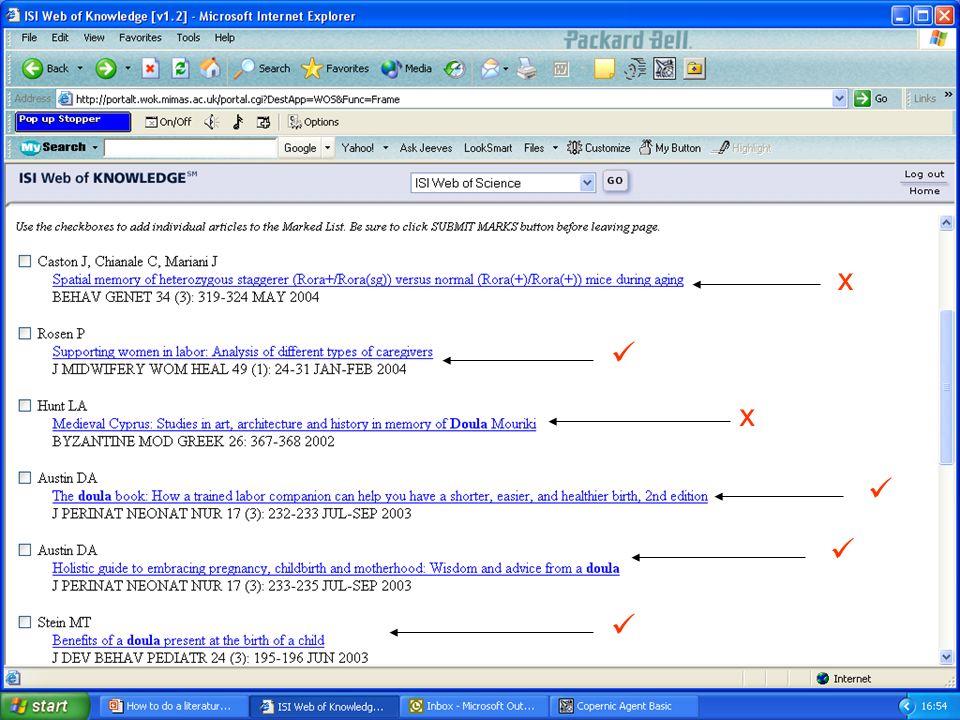Viewport: 960px width, 720px height.
Task: Click the Messenger figure icon in toolbar
Action: [x=635, y=69]
